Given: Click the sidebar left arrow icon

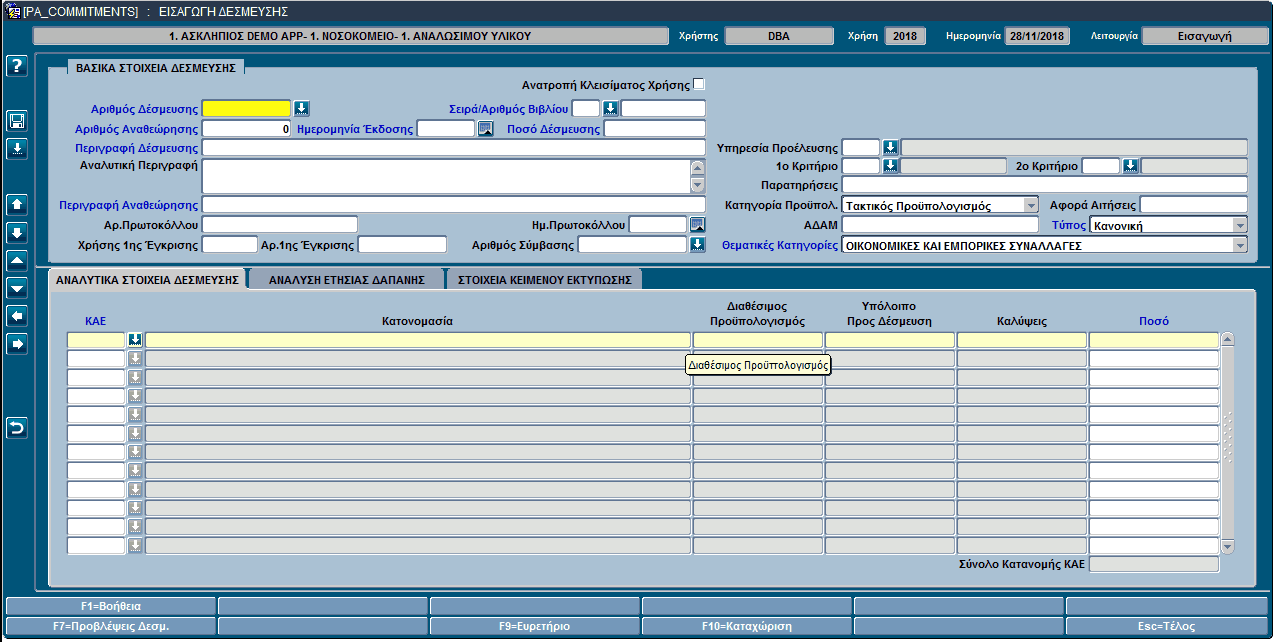Looking at the screenshot, I should click(x=16, y=316).
